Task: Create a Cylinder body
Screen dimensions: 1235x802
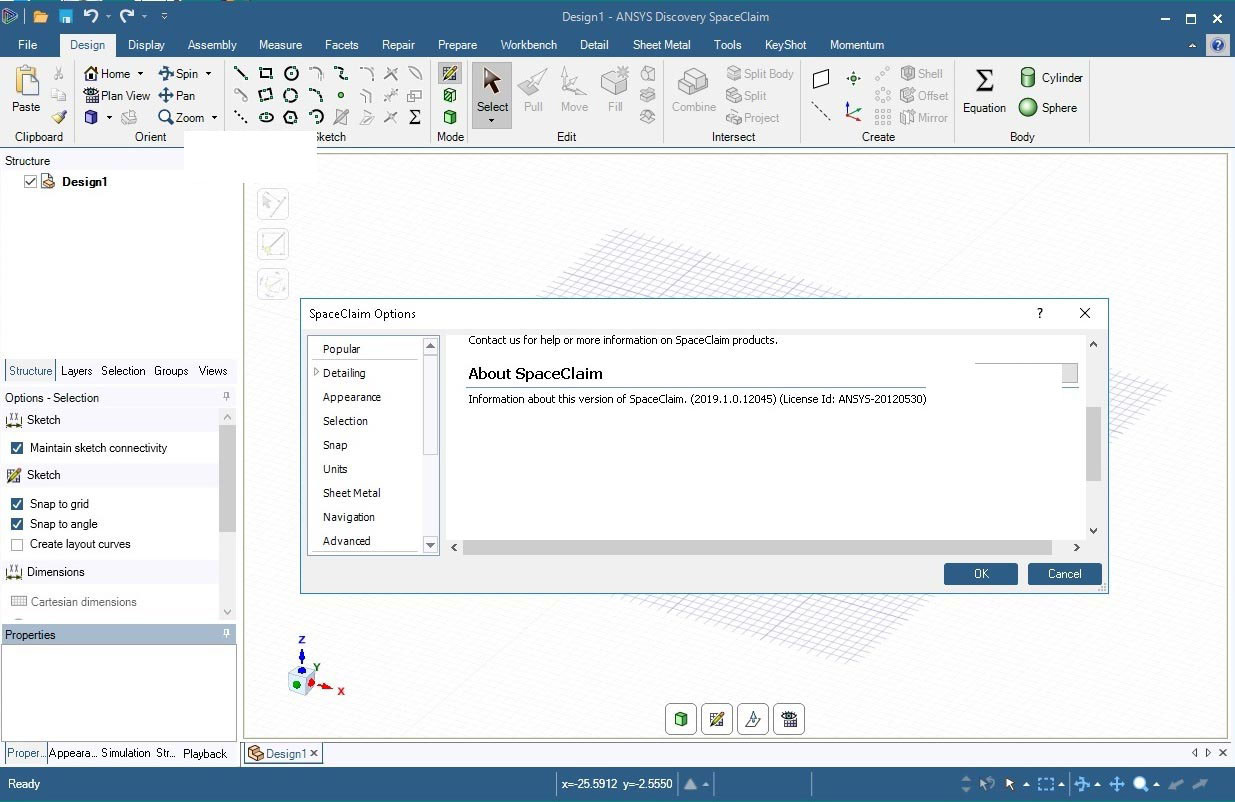Action: 1050,77
